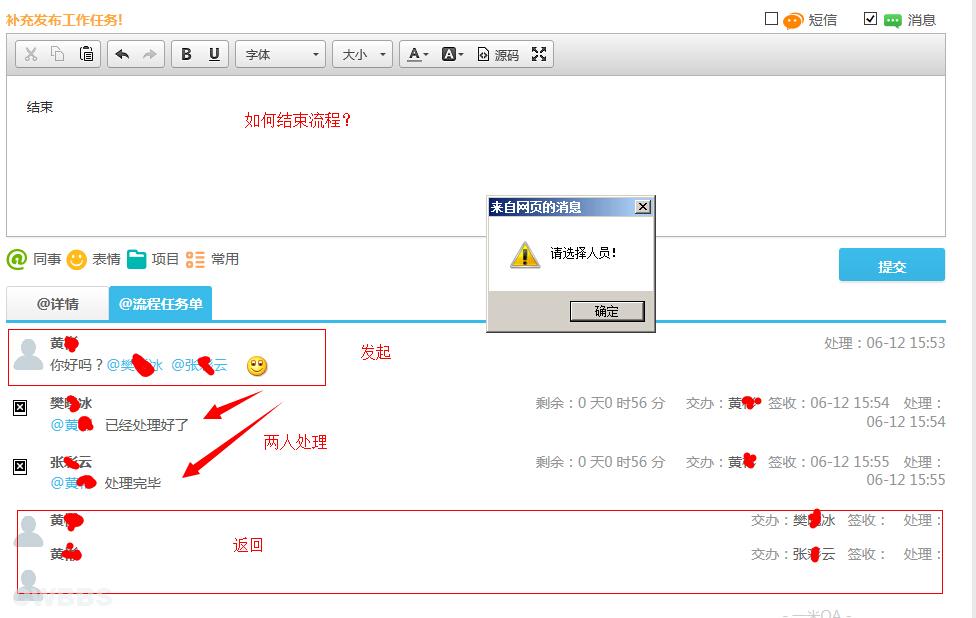
Task: Select the @流程任务单 tab
Action: 161,304
